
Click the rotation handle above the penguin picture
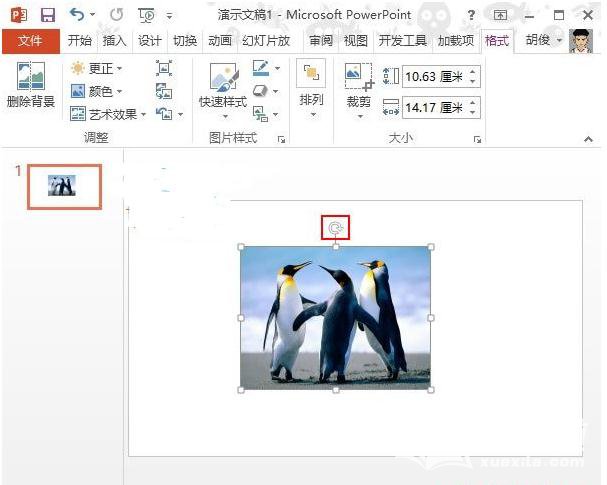pos(335,229)
